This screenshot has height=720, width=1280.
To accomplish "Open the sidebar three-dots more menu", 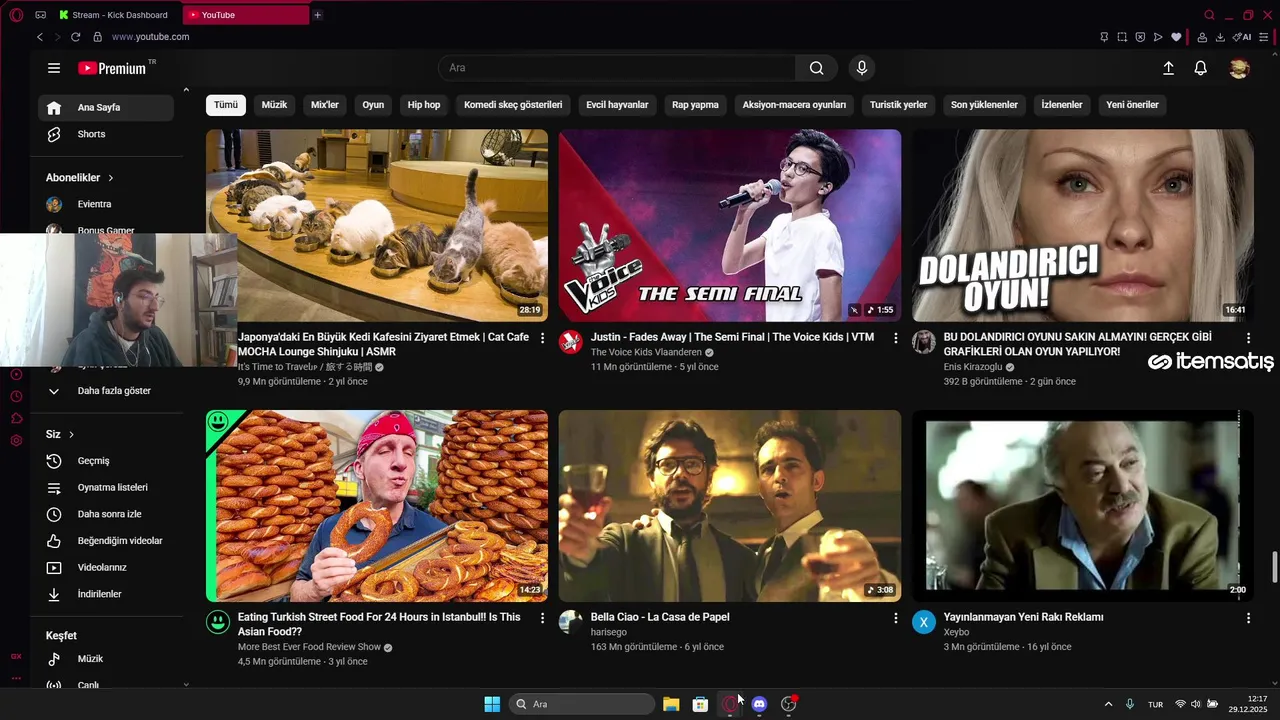I will click(x=16, y=678).
